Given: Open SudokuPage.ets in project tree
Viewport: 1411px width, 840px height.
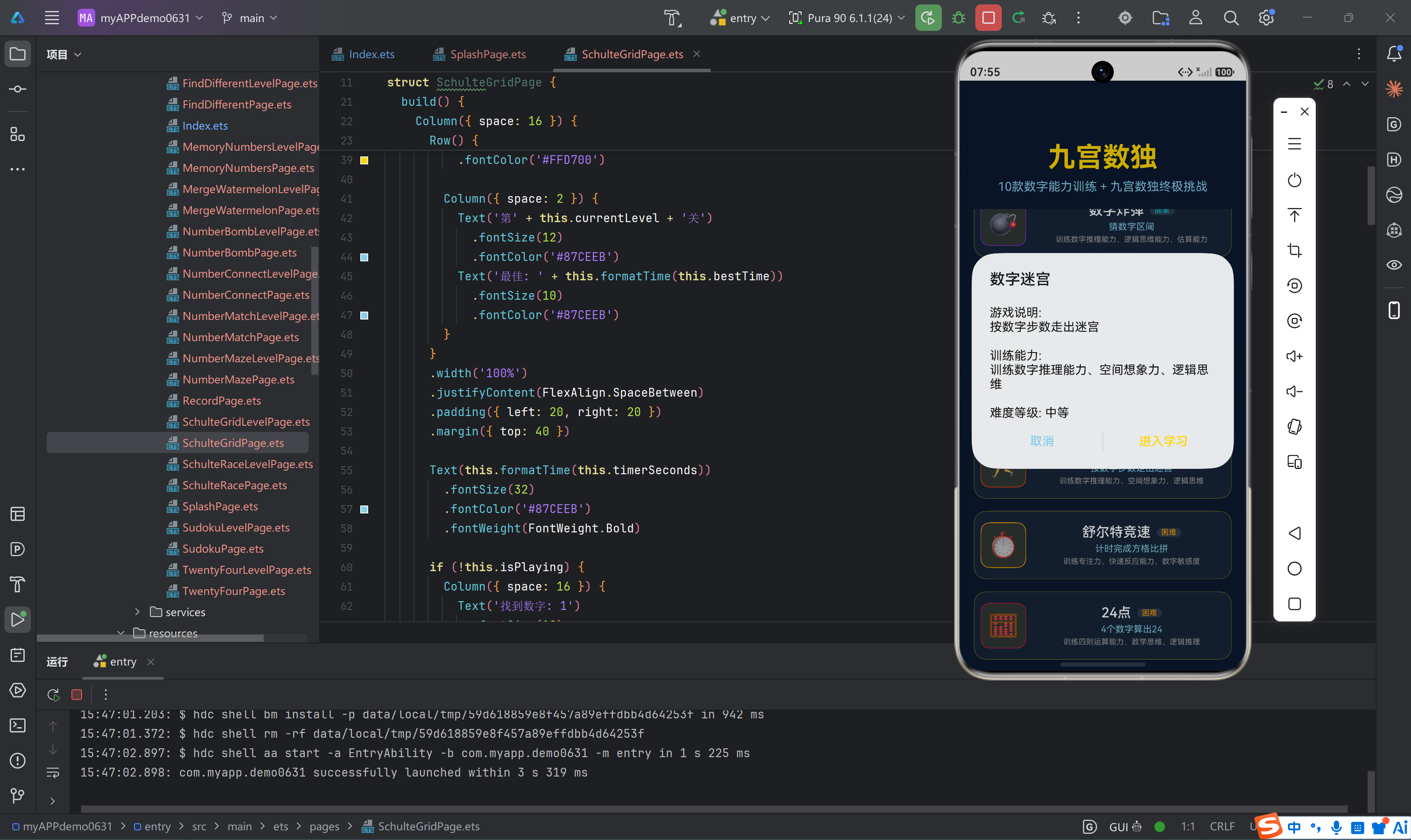Looking at the screenshot, I should [x=223, y=549].
